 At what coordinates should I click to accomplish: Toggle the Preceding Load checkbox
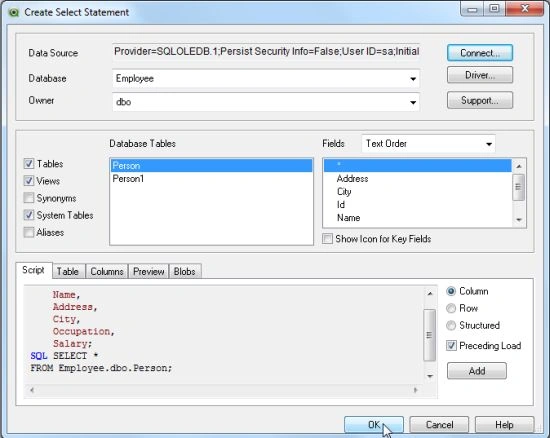(451, 346)
